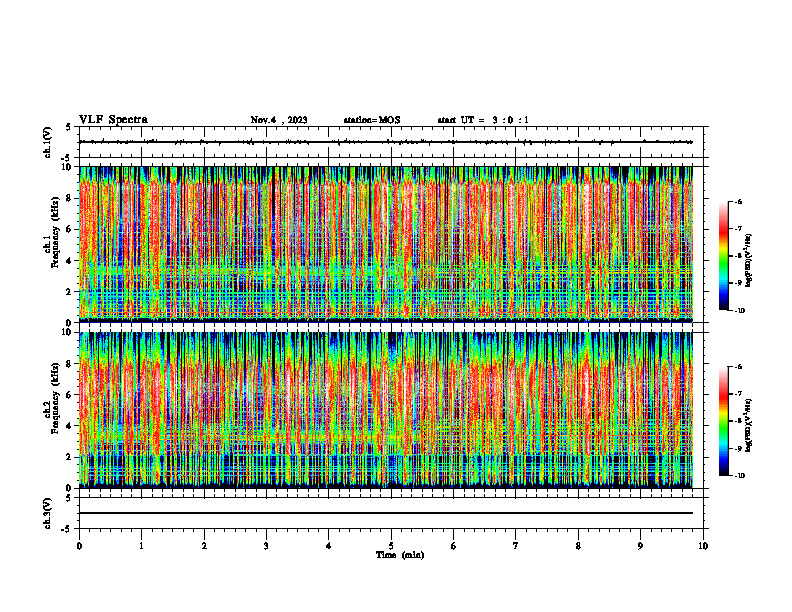Select the "Nov.4 , 2023" date text

point(279,120)
